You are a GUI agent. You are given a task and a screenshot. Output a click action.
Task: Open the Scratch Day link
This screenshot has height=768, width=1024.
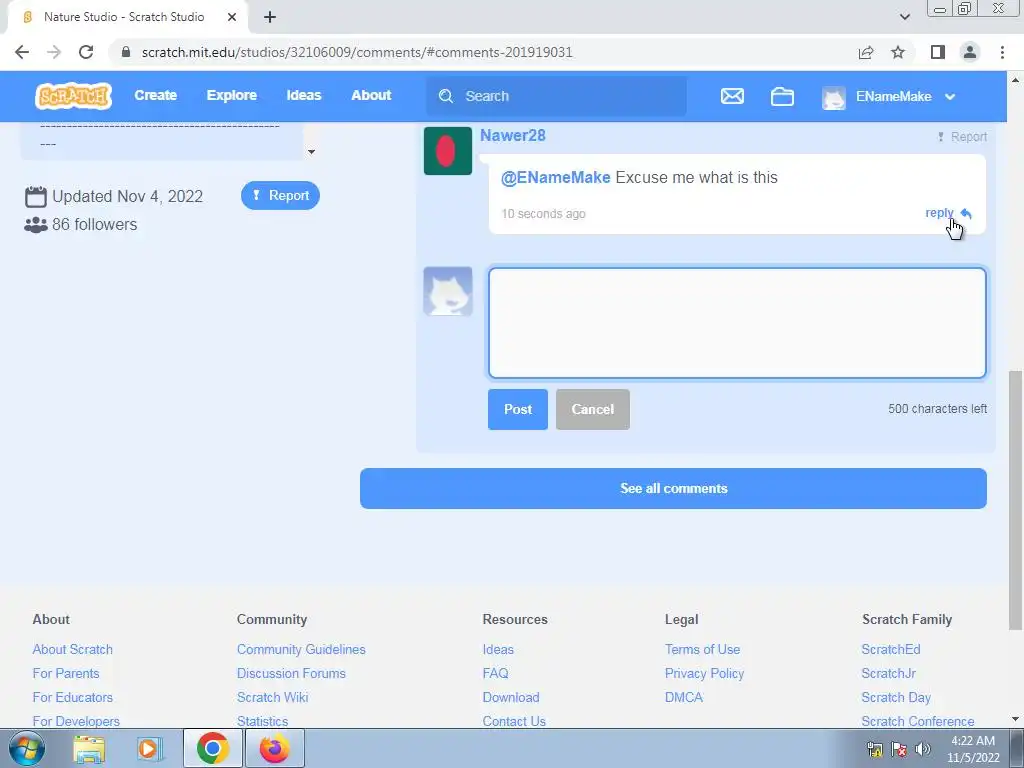[896, 697]
